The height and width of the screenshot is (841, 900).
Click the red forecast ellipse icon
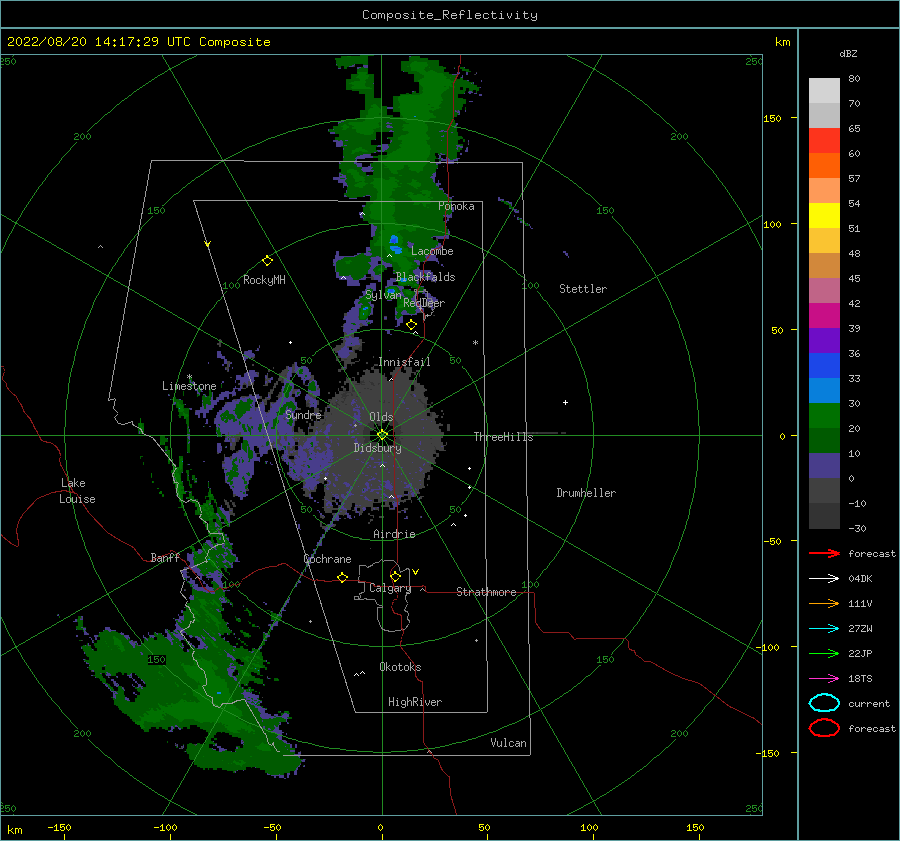824,728
